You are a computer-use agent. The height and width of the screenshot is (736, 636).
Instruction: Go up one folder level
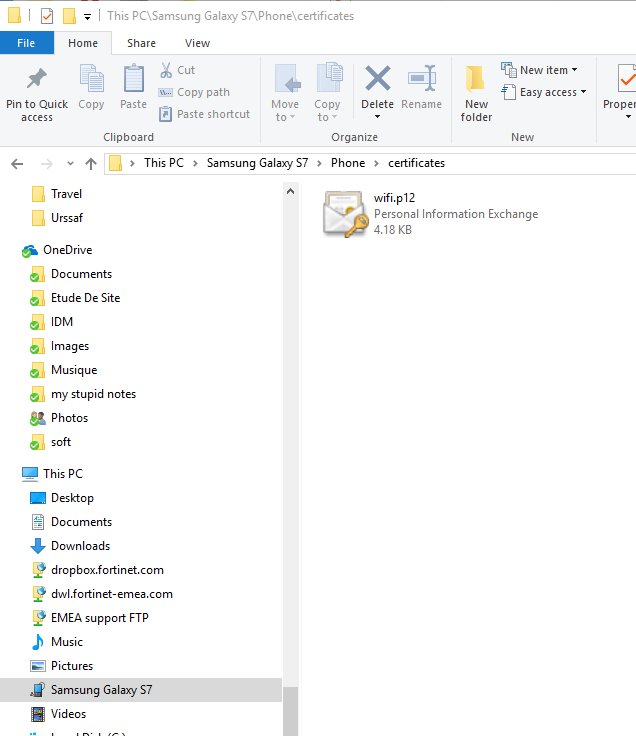[x=91, y=164]
